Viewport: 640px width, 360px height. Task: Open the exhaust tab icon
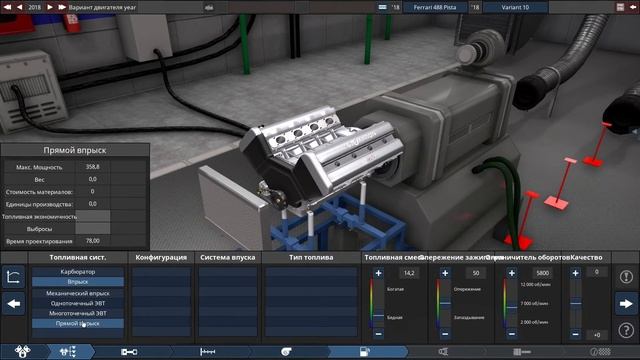coord(443,351)
